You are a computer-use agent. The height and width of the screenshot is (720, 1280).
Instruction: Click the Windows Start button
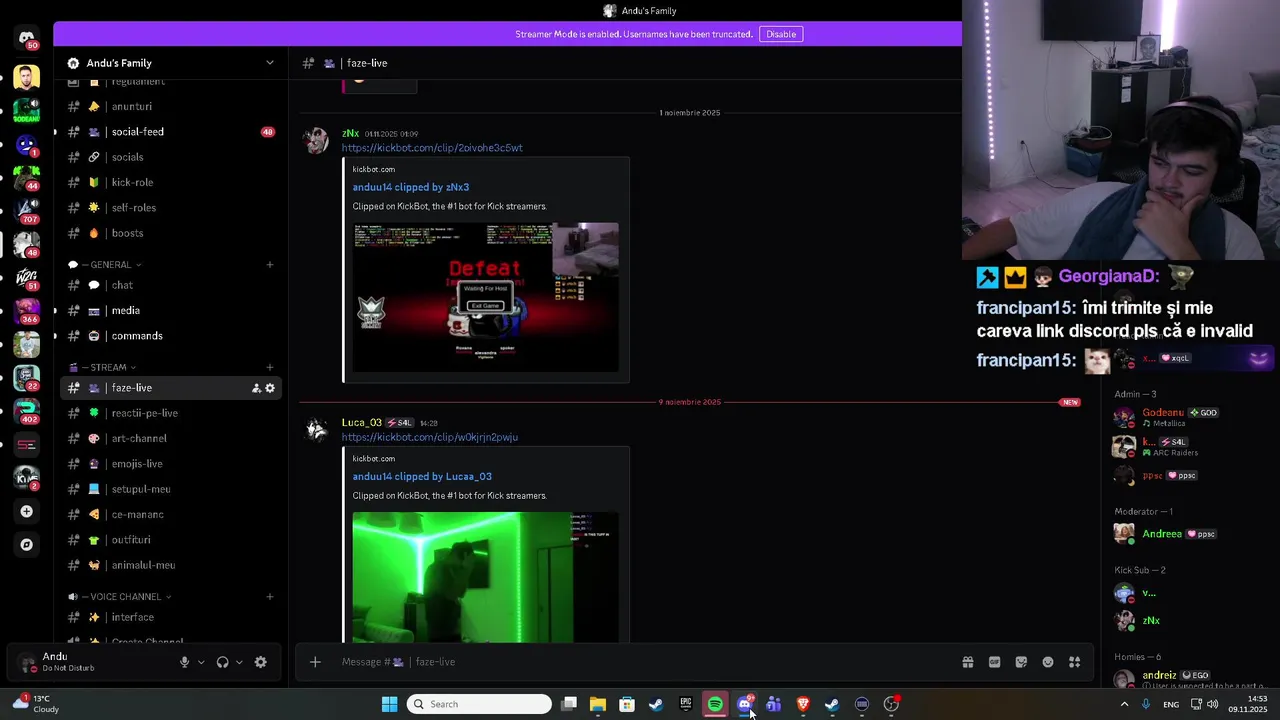(390, 704)
